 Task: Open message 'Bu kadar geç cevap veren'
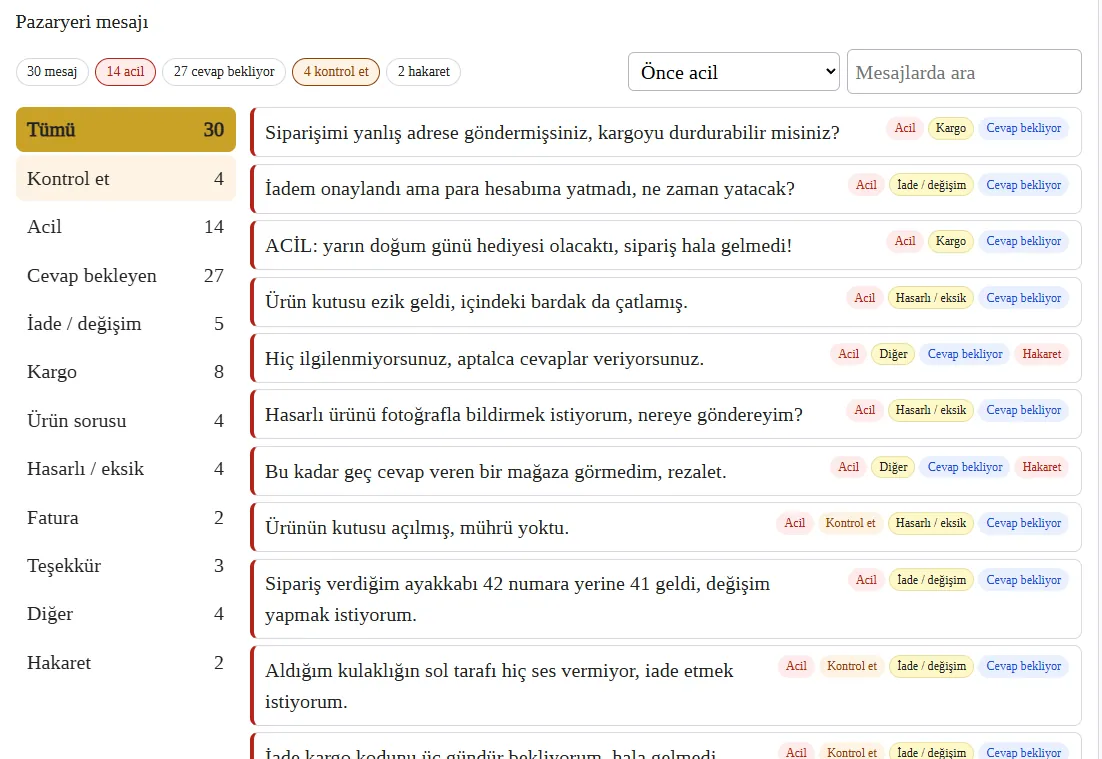666,471
